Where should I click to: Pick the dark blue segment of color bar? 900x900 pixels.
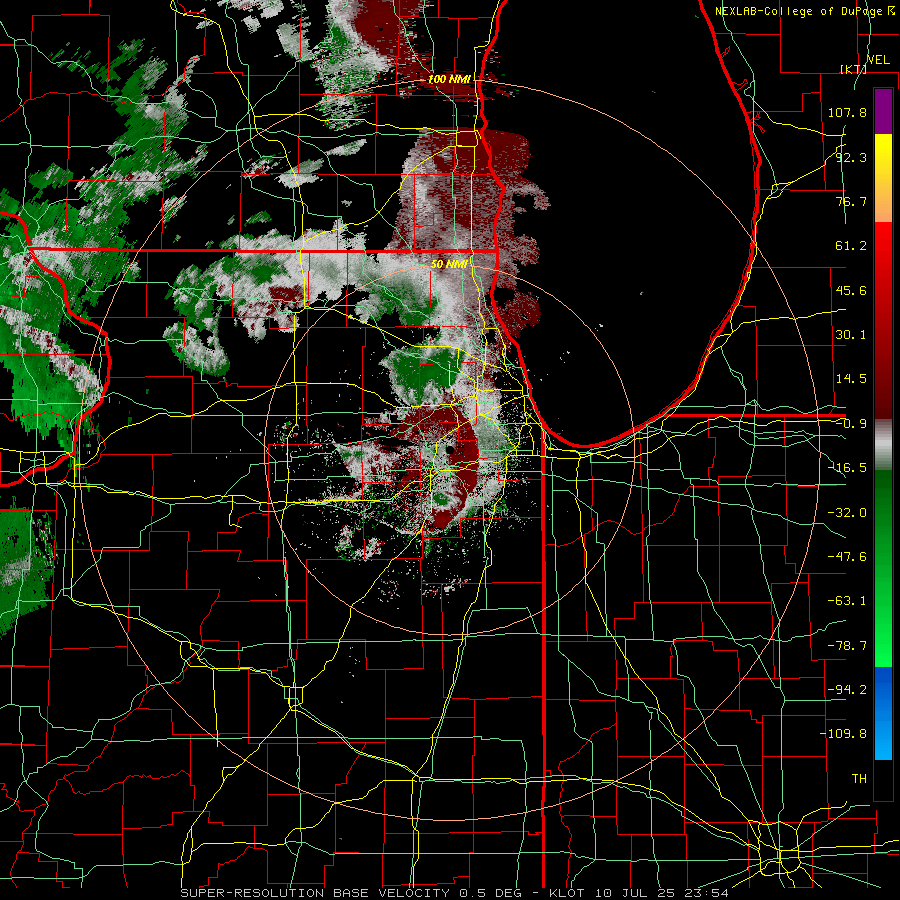(x=883, y=689)
